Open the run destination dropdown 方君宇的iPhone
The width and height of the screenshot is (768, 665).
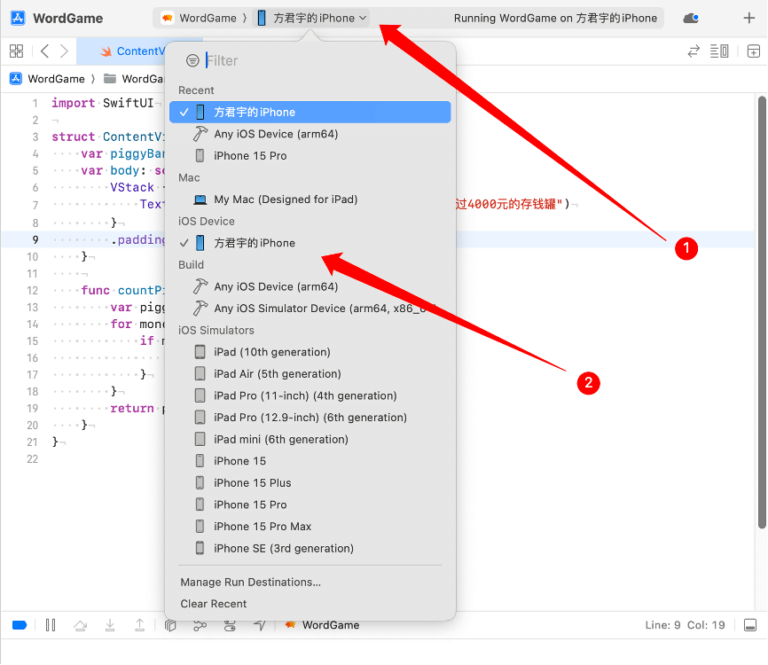[x=312, y=18]
